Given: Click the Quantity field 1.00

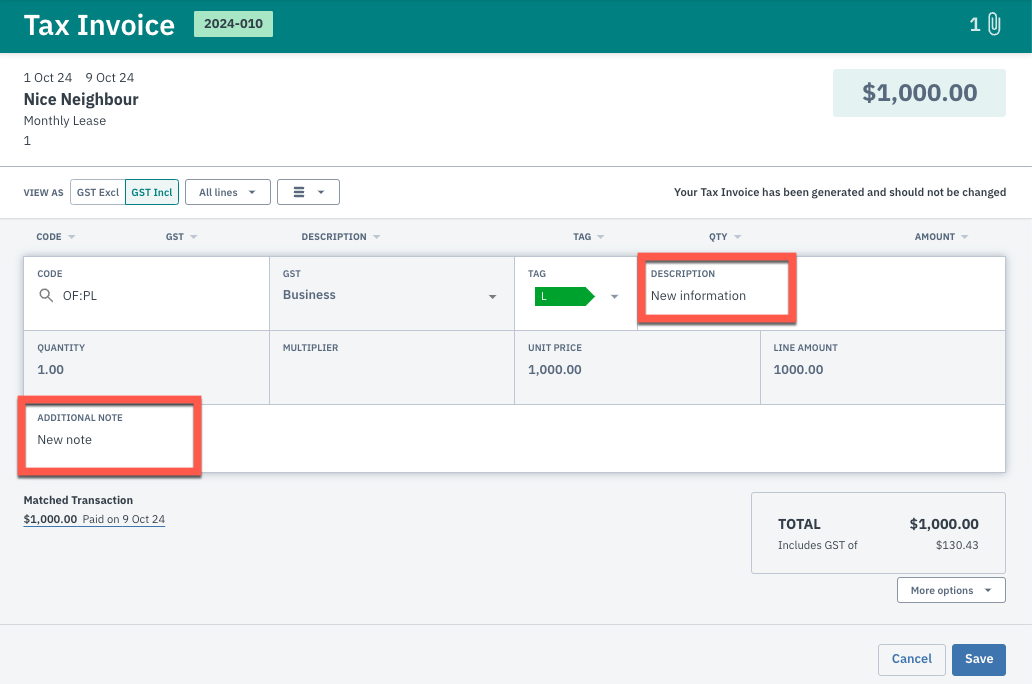Looking at the screenshot, I should coord(146,369).
